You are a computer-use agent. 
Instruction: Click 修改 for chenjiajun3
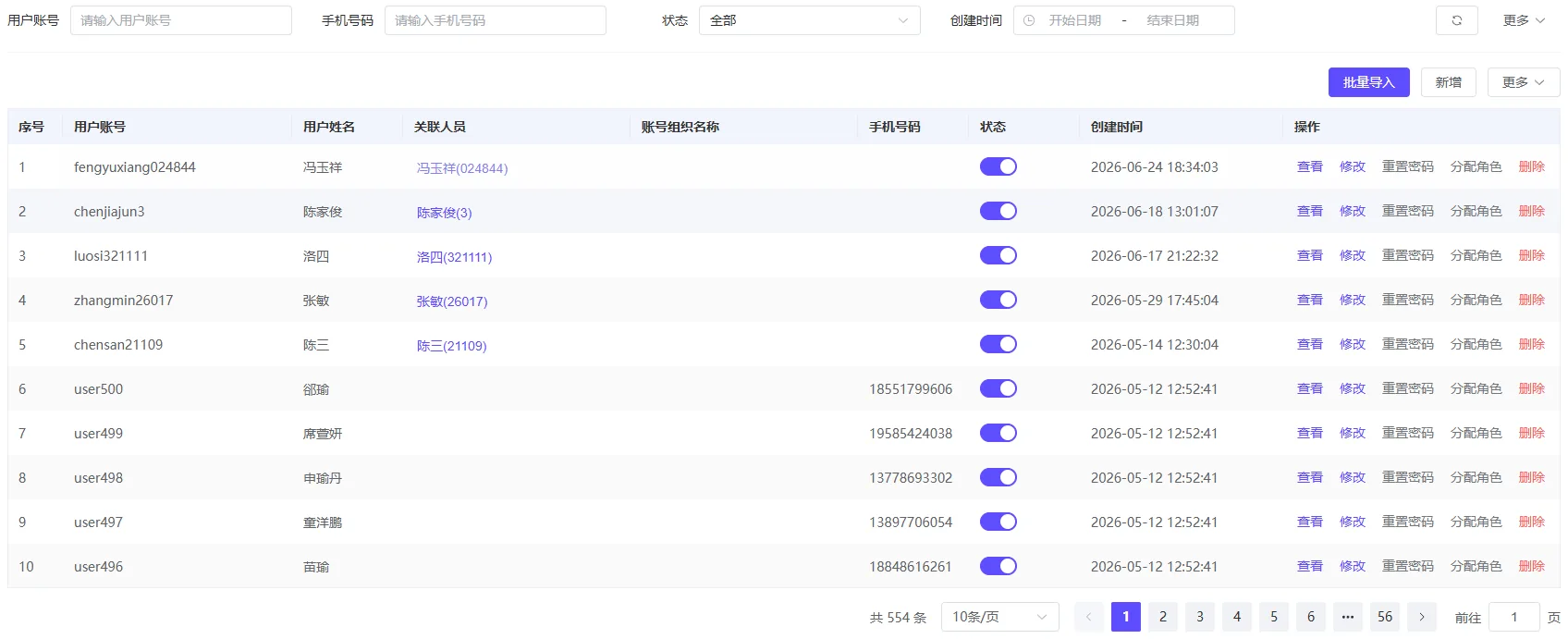1353,211
